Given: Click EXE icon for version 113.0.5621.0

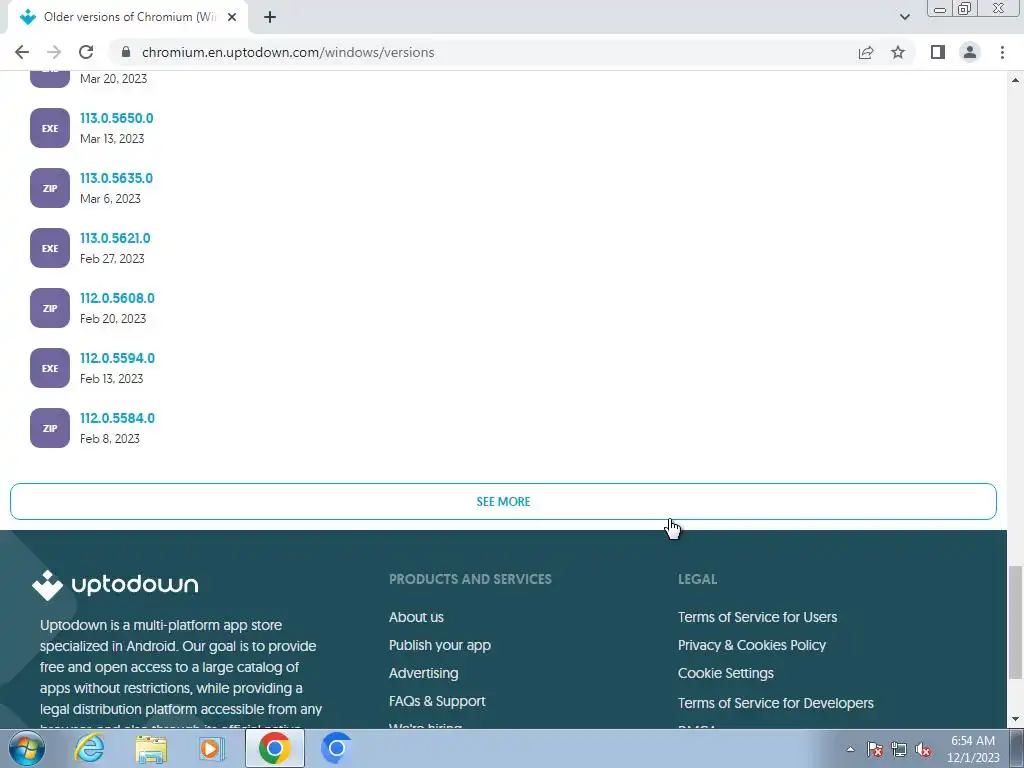Looking at the screenshot, I should (50, 248).
